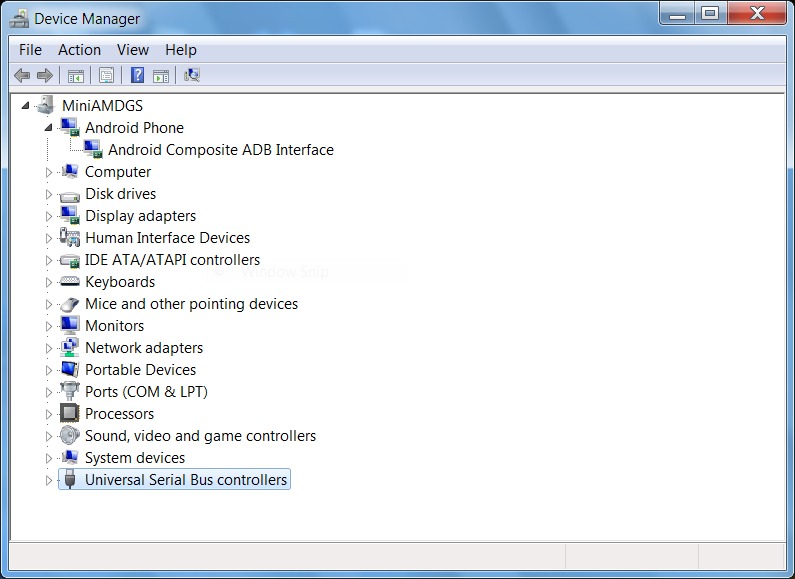The height and width of the screenshot is (579, 795).
Task: Open the Help menu
Action: [180, 50]
